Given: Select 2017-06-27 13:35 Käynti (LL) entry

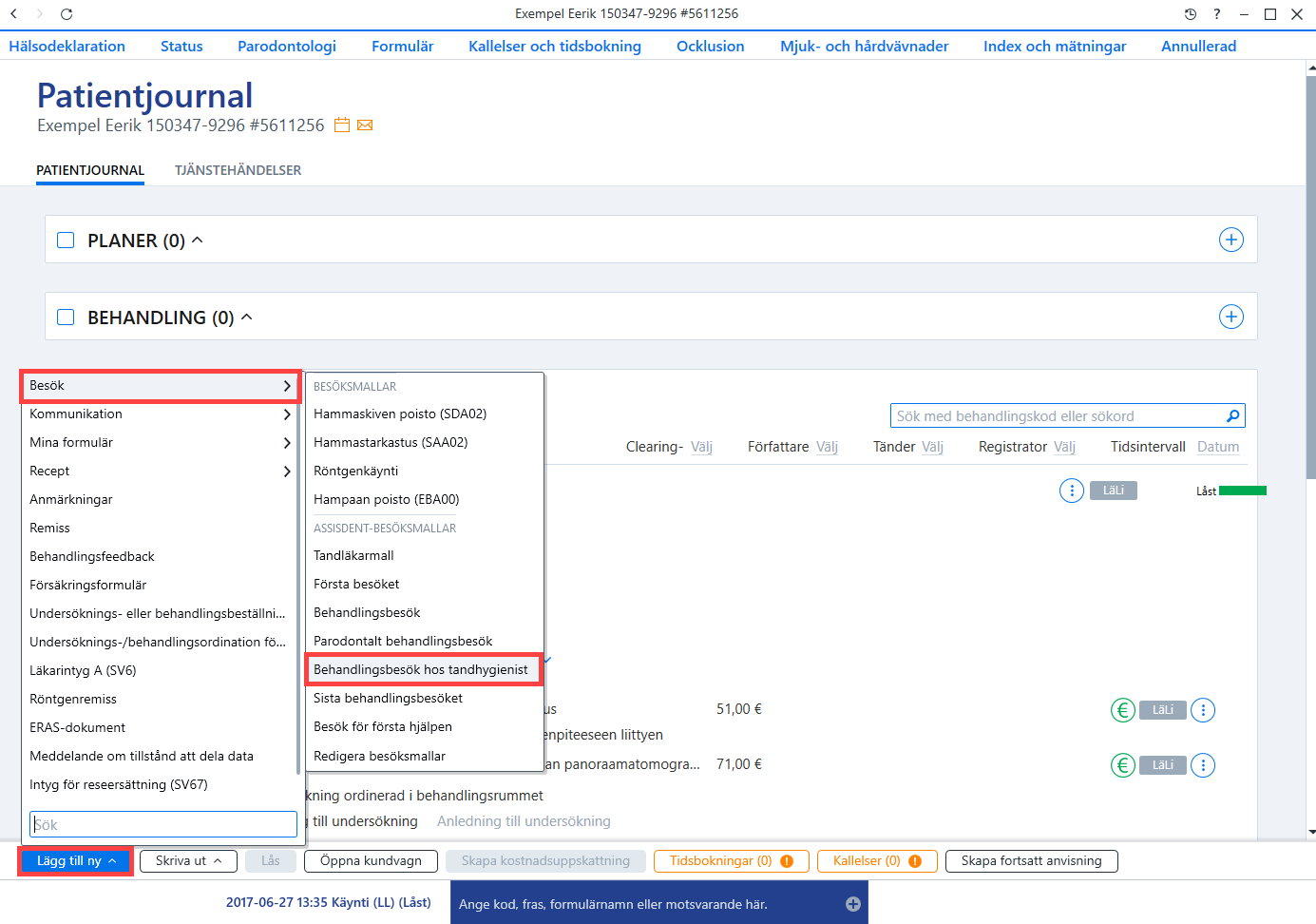Looking at the screenshot, I should [x=328, y=902].
